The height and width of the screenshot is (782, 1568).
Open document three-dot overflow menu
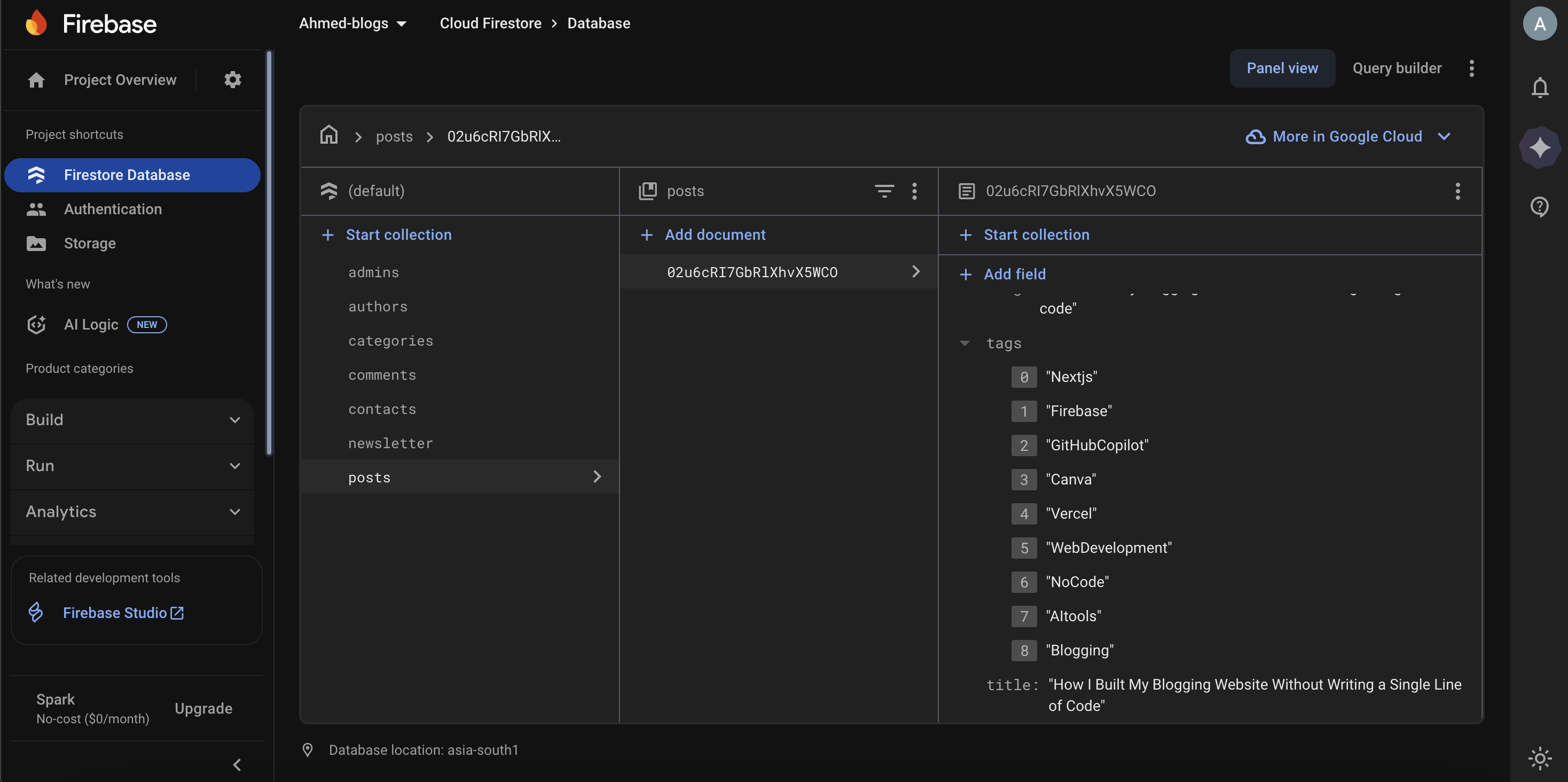(1457, 191)
